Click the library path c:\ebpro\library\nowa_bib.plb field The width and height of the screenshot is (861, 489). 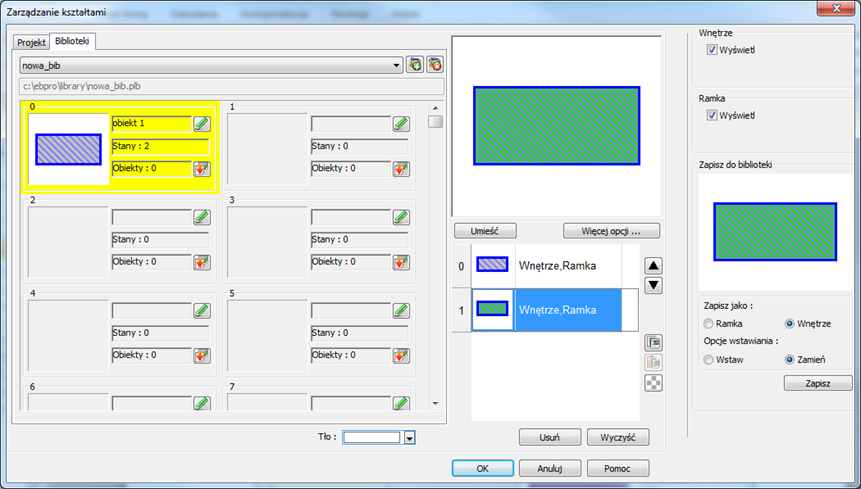click(232, 86)
